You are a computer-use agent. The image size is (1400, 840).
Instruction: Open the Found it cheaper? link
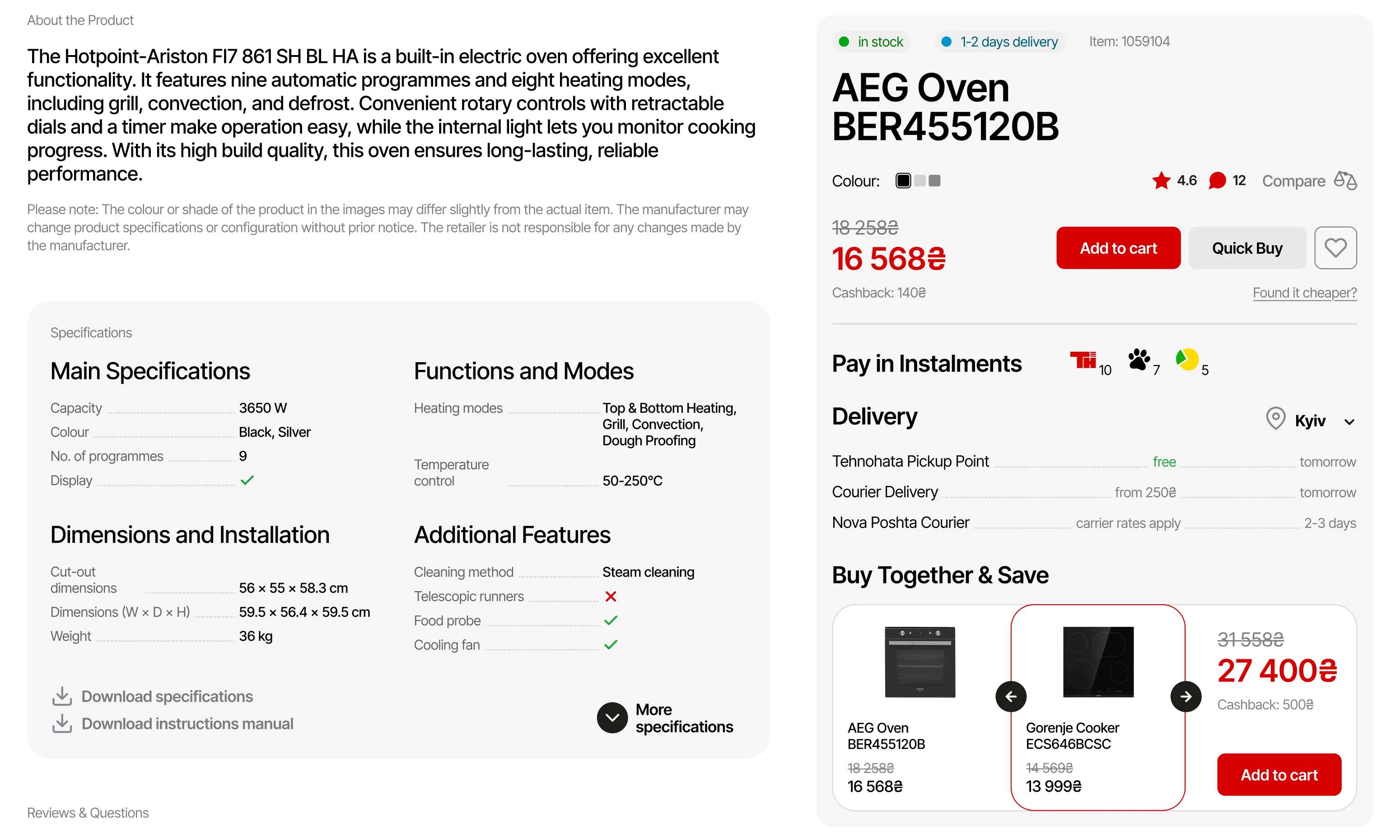click(x=1304, y=293)
